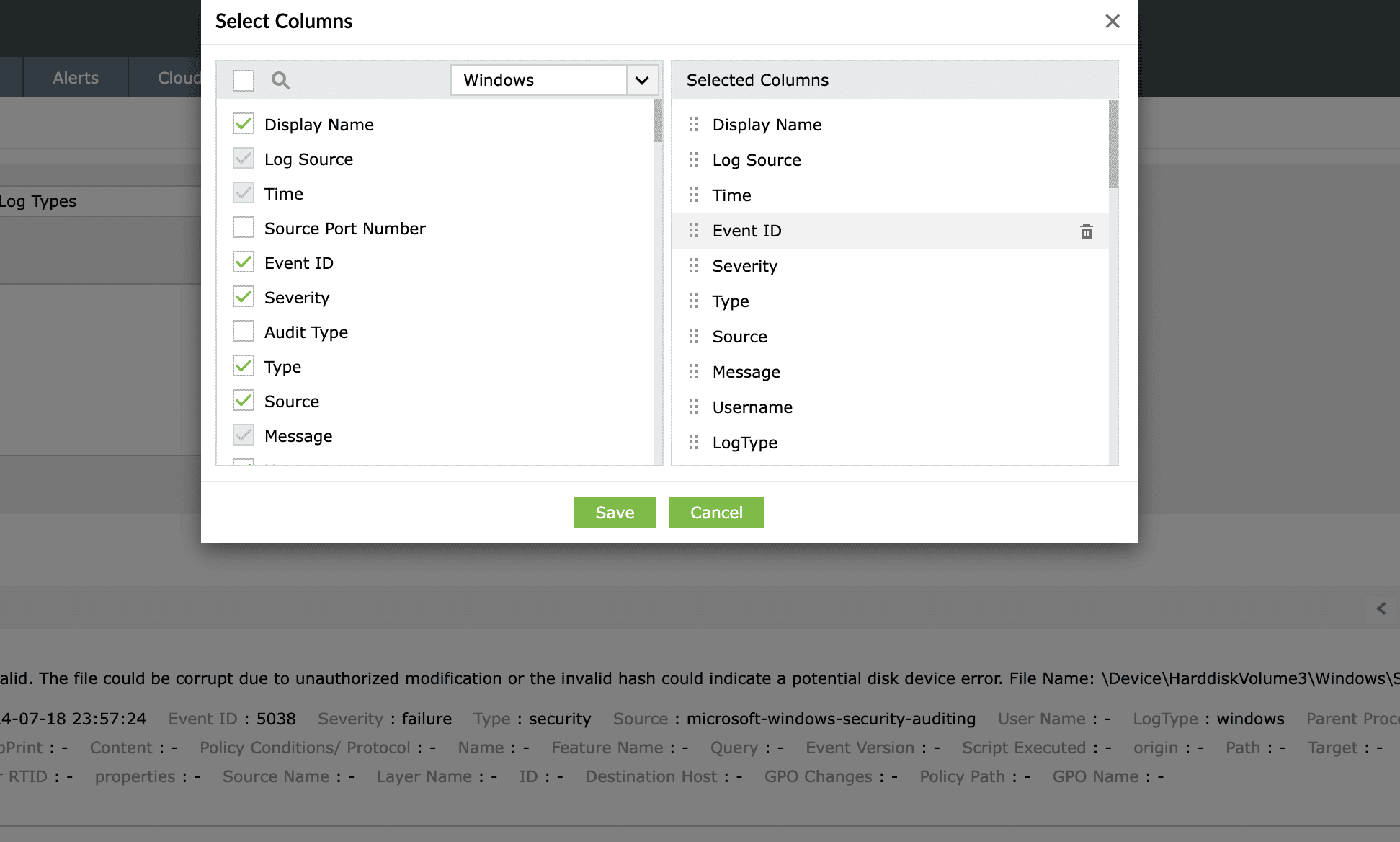Grab the drag handle for Source

point(694,337)
